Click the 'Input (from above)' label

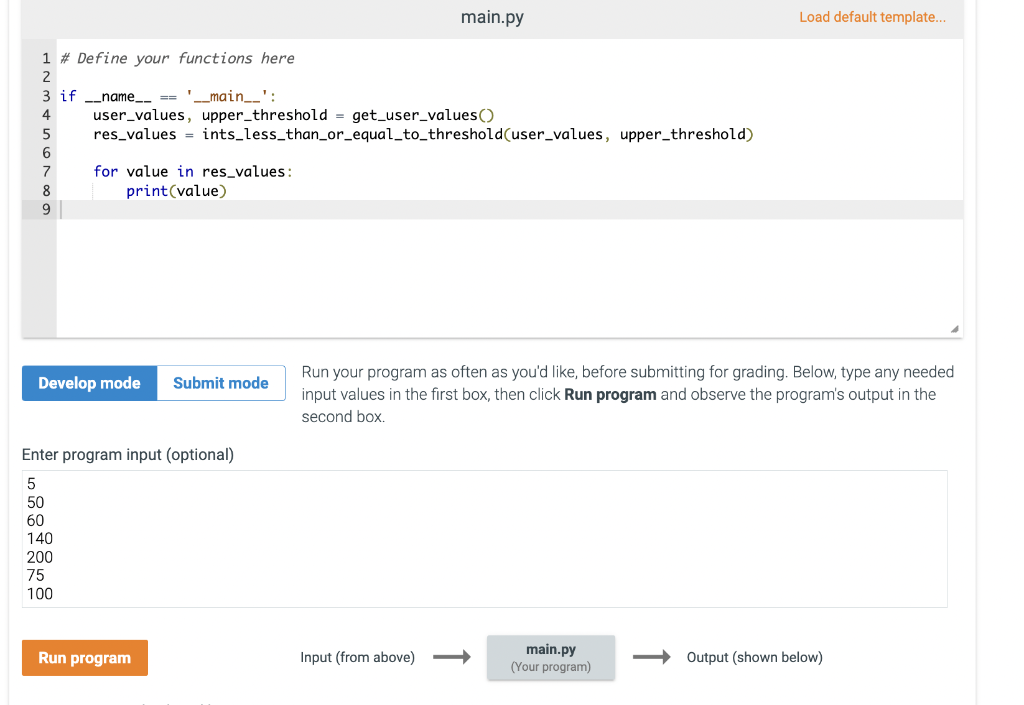tap(357, 657)
